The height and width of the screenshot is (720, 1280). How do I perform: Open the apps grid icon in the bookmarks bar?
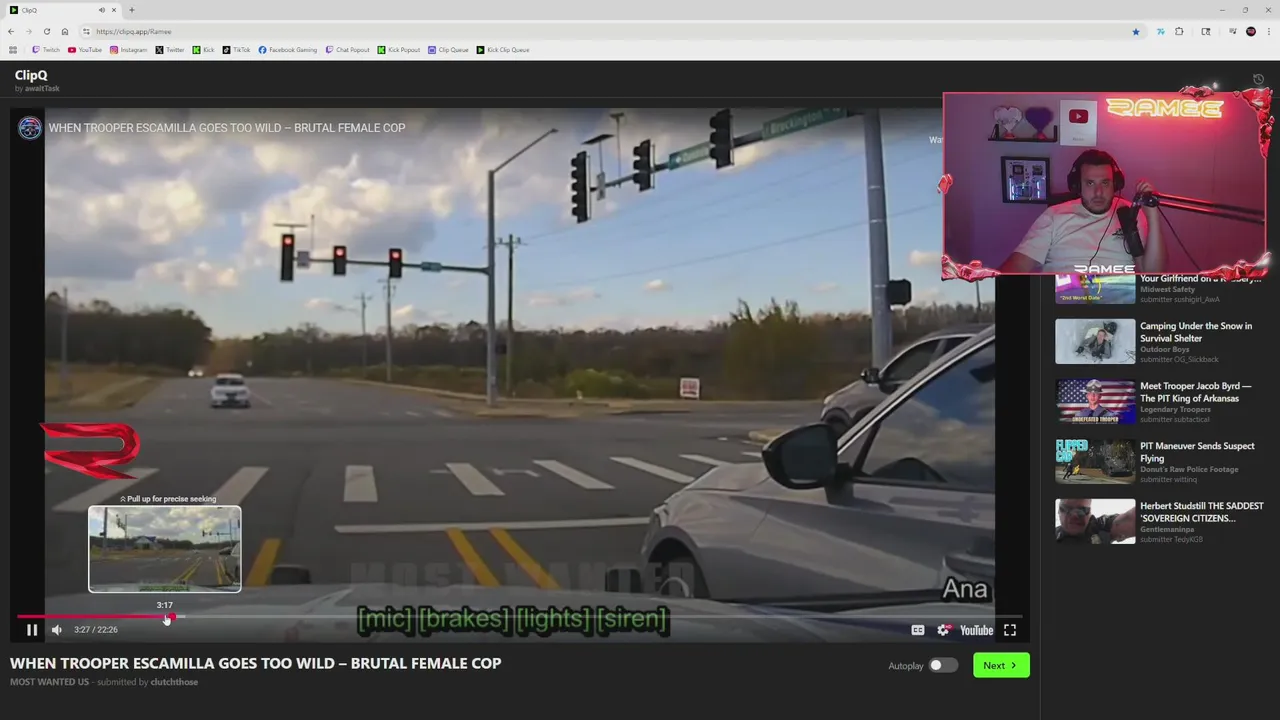pyautogui.click(x=13, y=49)
